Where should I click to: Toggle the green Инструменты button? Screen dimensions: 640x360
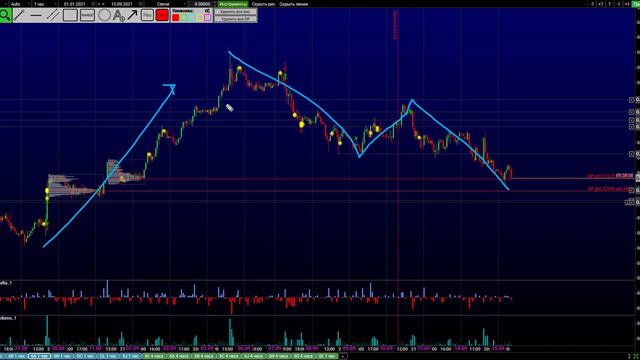(x=233, y=4)
